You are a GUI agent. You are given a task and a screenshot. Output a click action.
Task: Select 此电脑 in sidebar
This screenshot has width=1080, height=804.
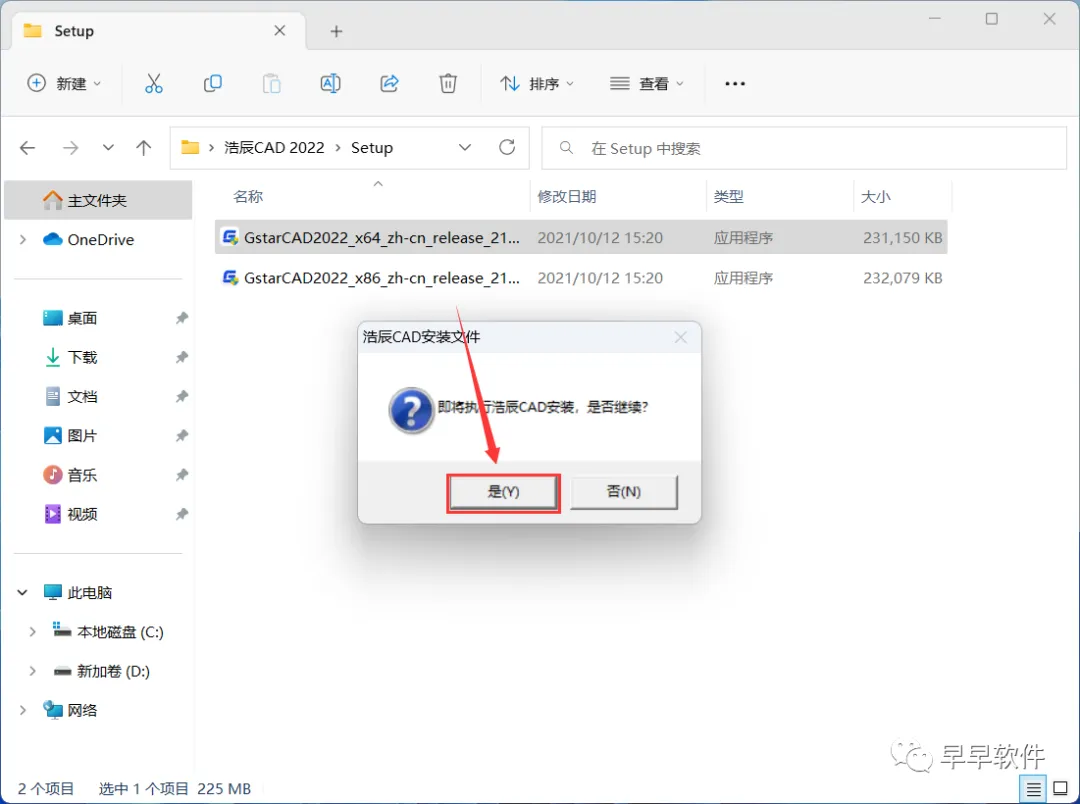click(78, 592)
